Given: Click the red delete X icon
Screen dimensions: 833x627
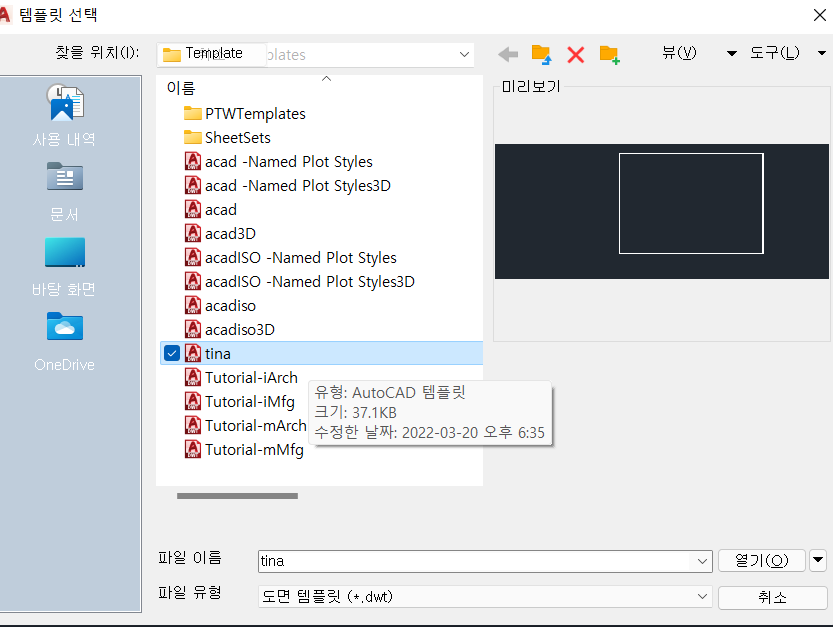Looking at the screenshot, I should (575, 54).
